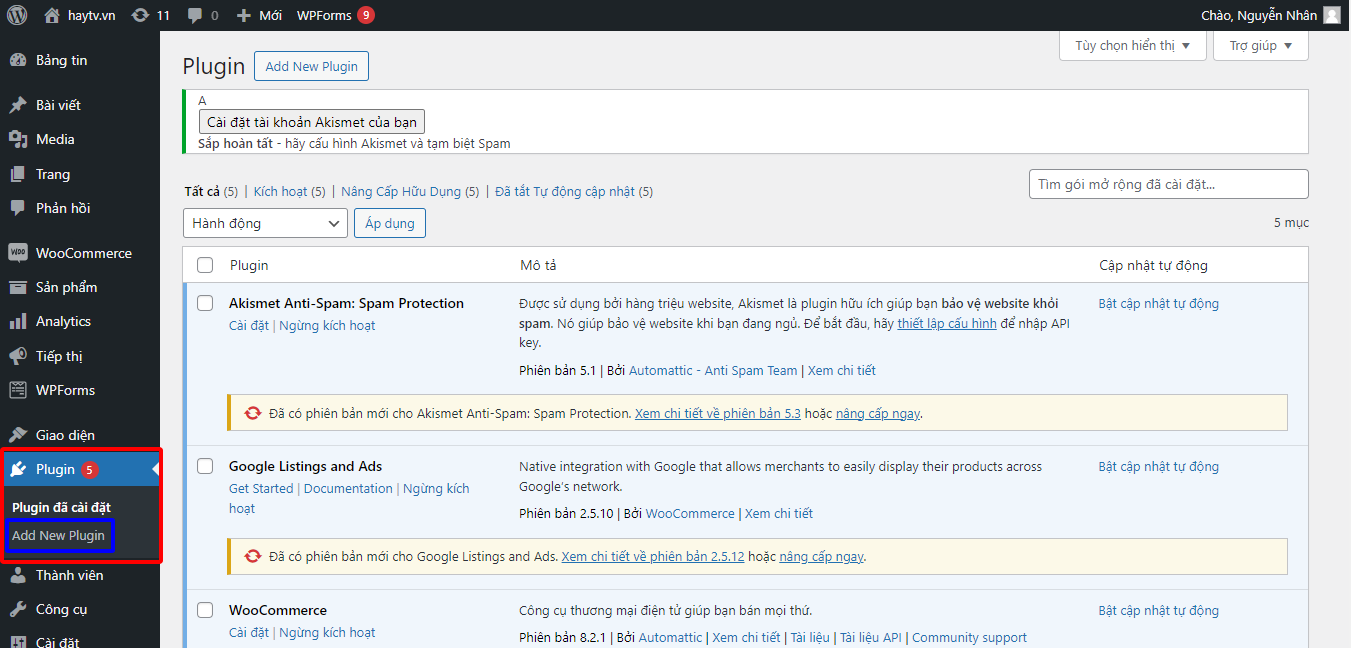Focus the installed plugins search field
The height and width of the screenshot is (648, 1351).
pos(1169,184)
